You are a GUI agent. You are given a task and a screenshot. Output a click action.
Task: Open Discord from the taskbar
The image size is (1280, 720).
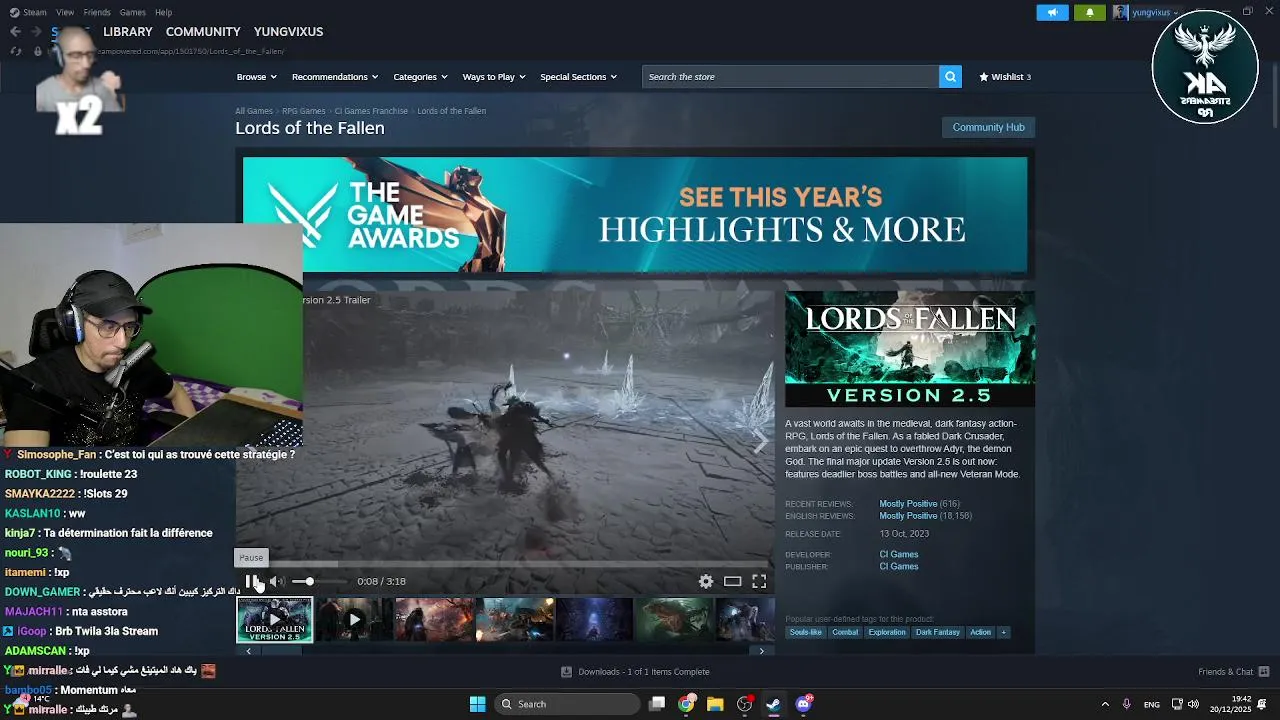tap(803, 704)
